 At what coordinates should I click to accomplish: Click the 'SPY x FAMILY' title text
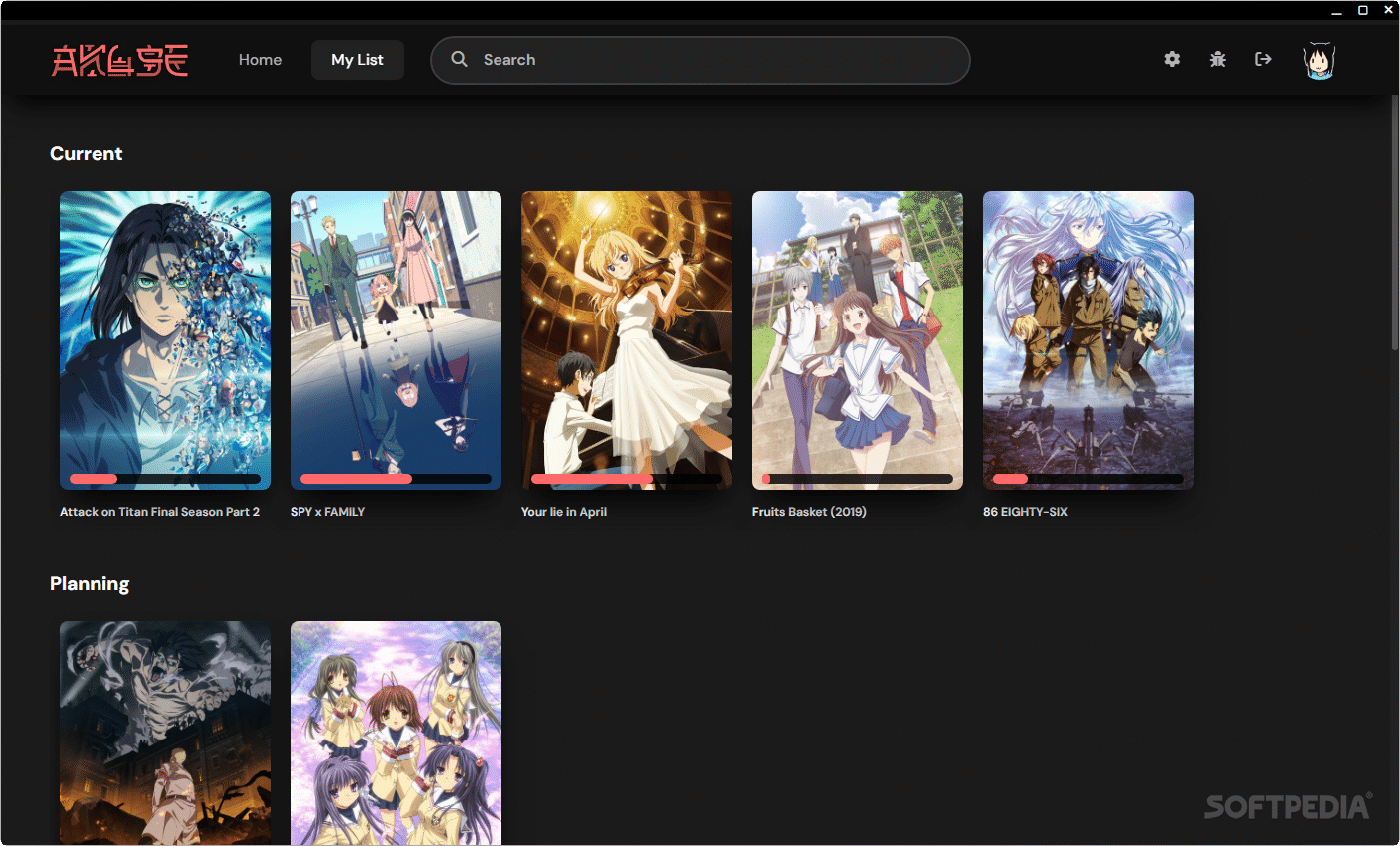pyautogui.click(x=327, y=512)
